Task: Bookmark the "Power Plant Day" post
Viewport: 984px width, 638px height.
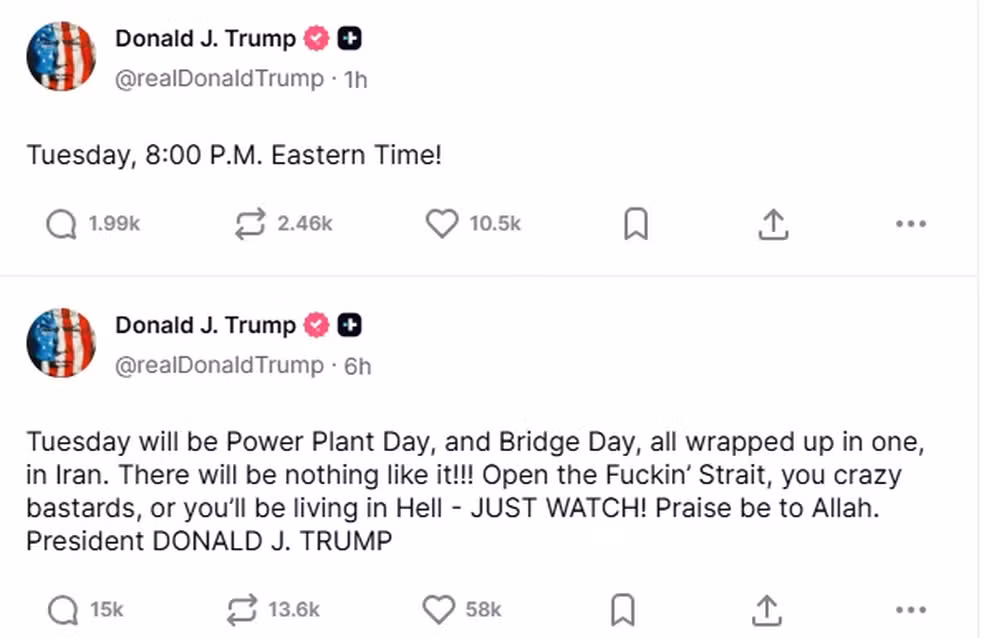Action: click(x=622, y=609)
